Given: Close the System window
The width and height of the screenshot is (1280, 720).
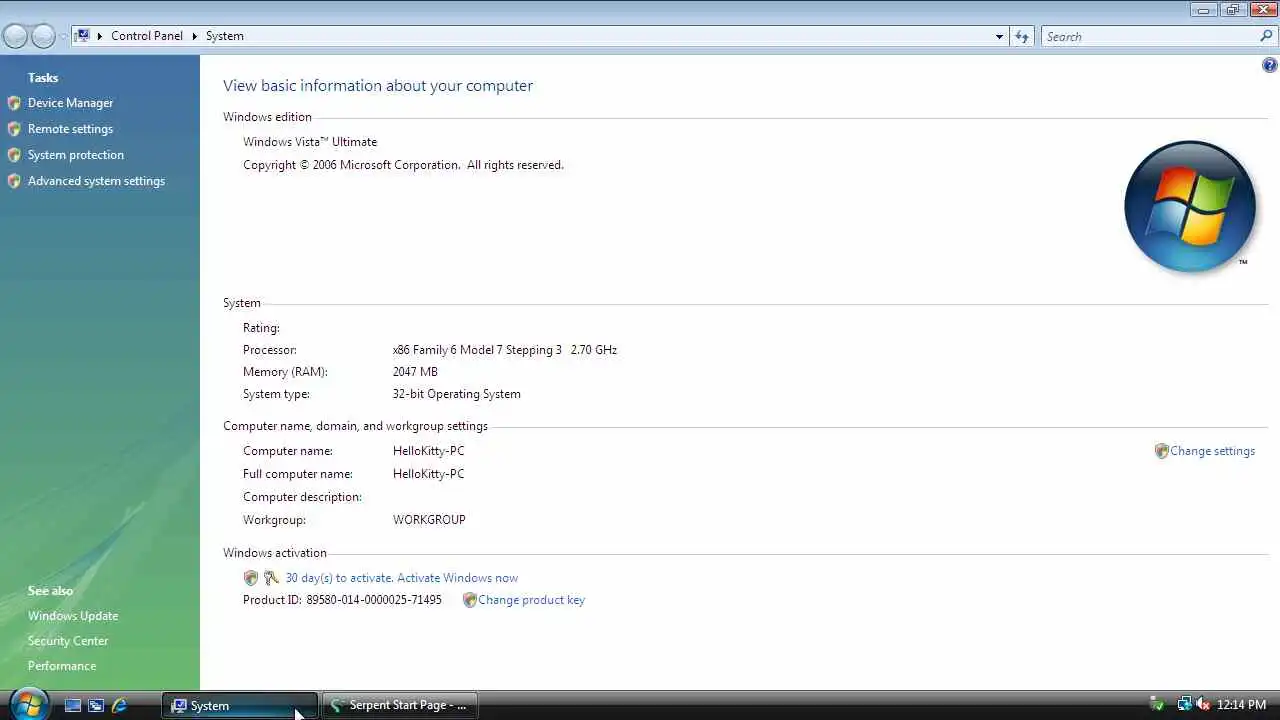Looking at the screenshot, I should pyautogui.click(x=1262, y=9).
